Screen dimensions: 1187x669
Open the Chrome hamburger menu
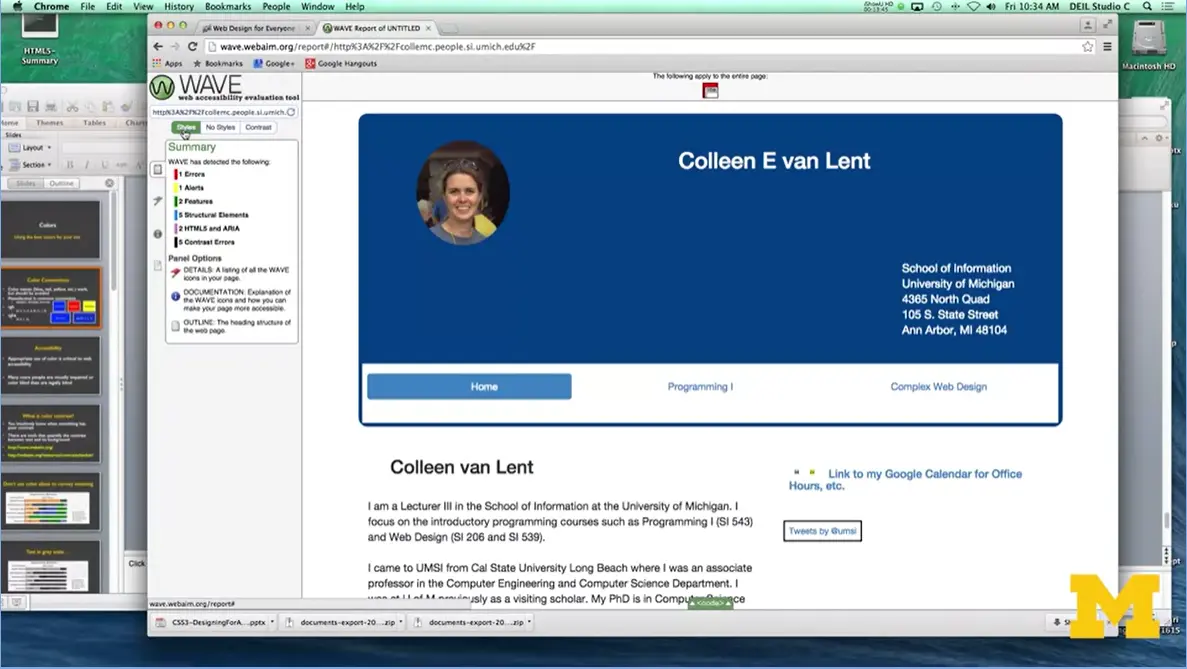point(1107,46)
